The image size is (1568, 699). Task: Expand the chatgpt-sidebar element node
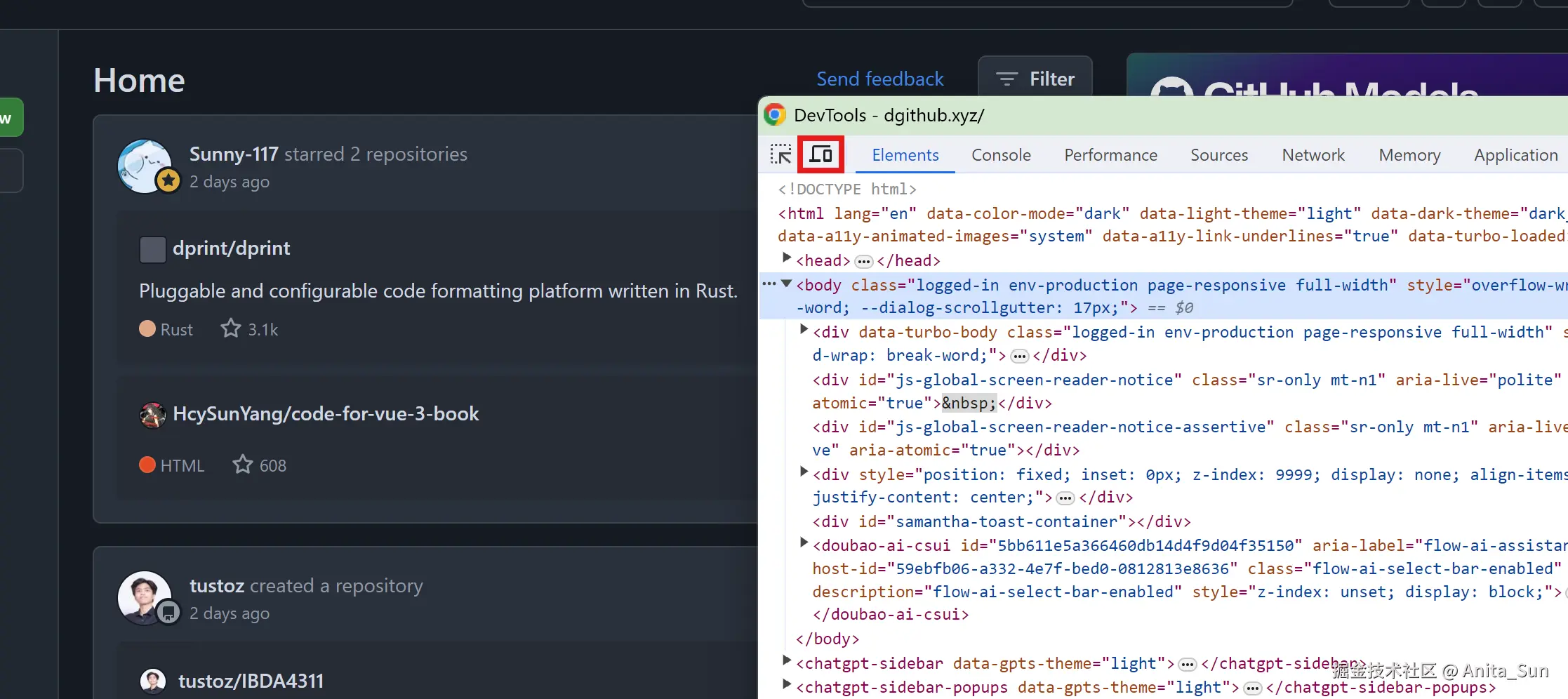[787, 660]
